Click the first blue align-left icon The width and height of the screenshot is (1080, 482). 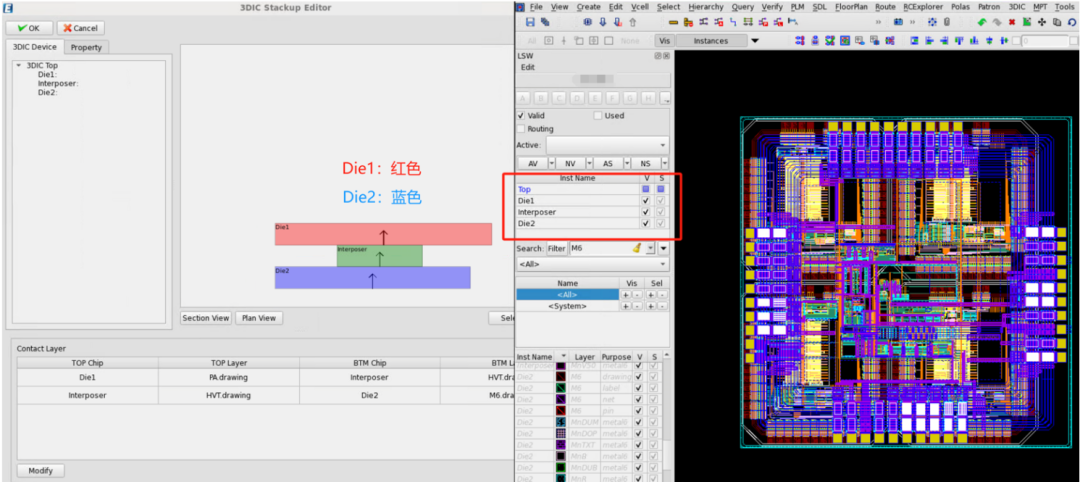point(915,41)
